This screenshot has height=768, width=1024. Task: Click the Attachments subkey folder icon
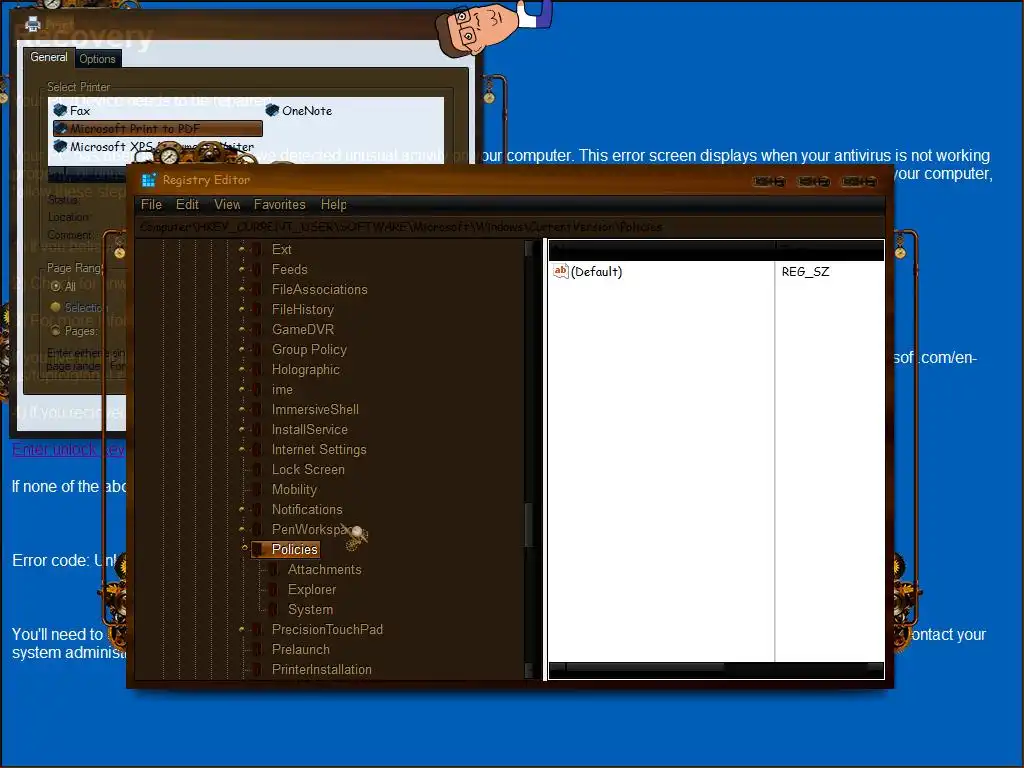point(274,569)
